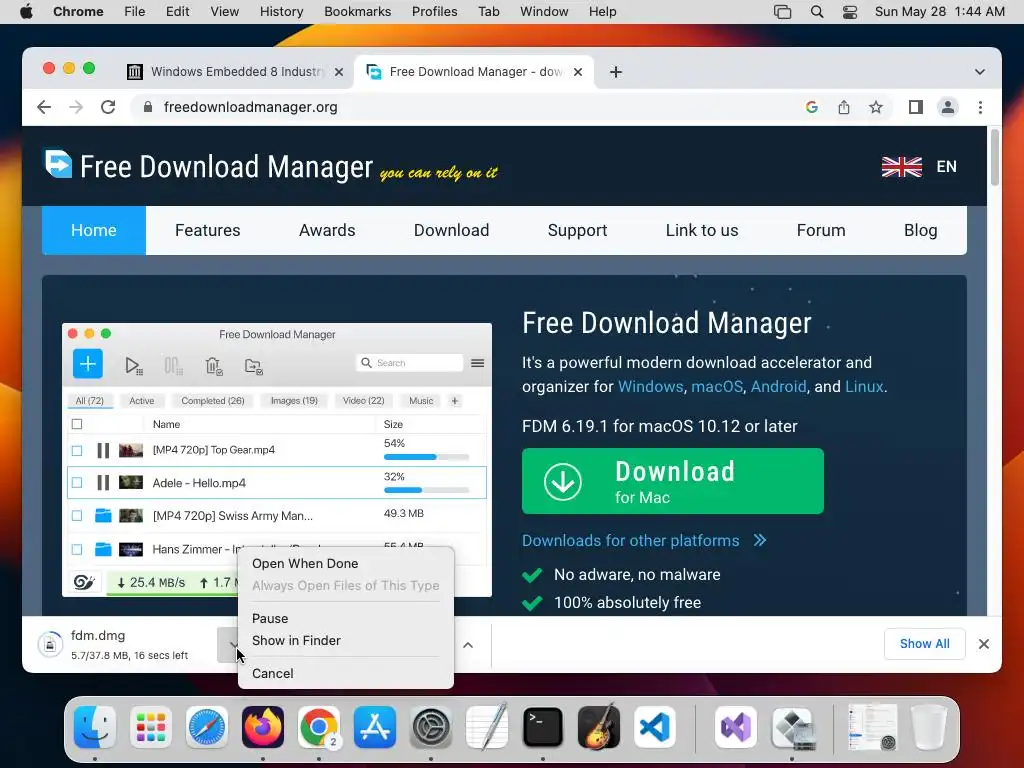Click the Show All downloads button
The width and height of the screenshot is (1024, 768).
tap(924, 644)
